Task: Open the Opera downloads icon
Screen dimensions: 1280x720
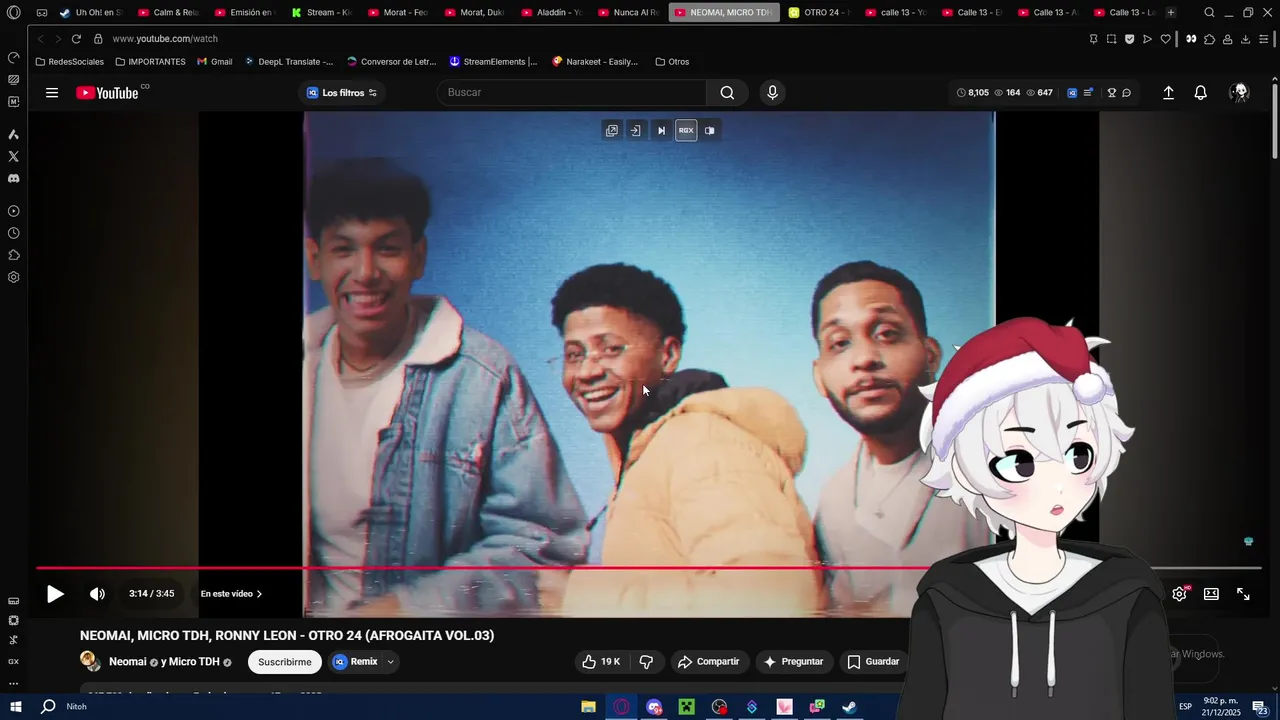Action: pyautogui.click(x=1245, y=39)
